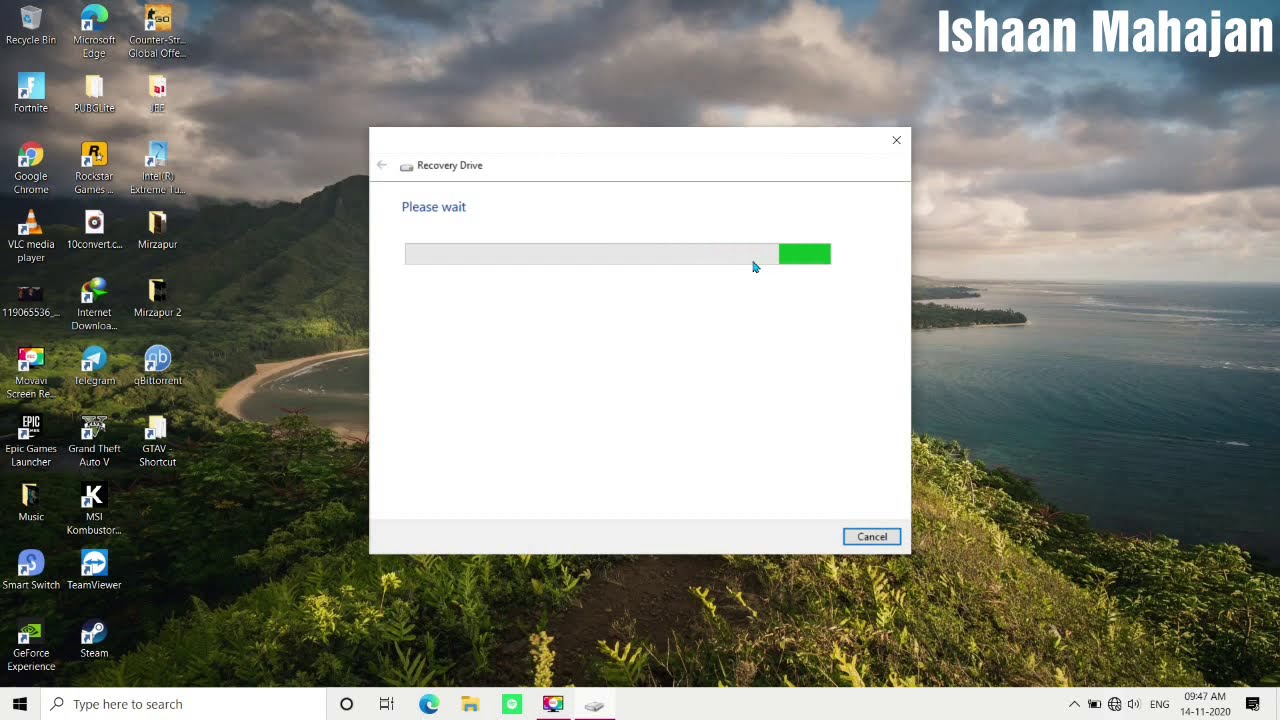Select the Steam desktop icon
The width and height of the screenshot is (1280, 720).
(94, 638)
